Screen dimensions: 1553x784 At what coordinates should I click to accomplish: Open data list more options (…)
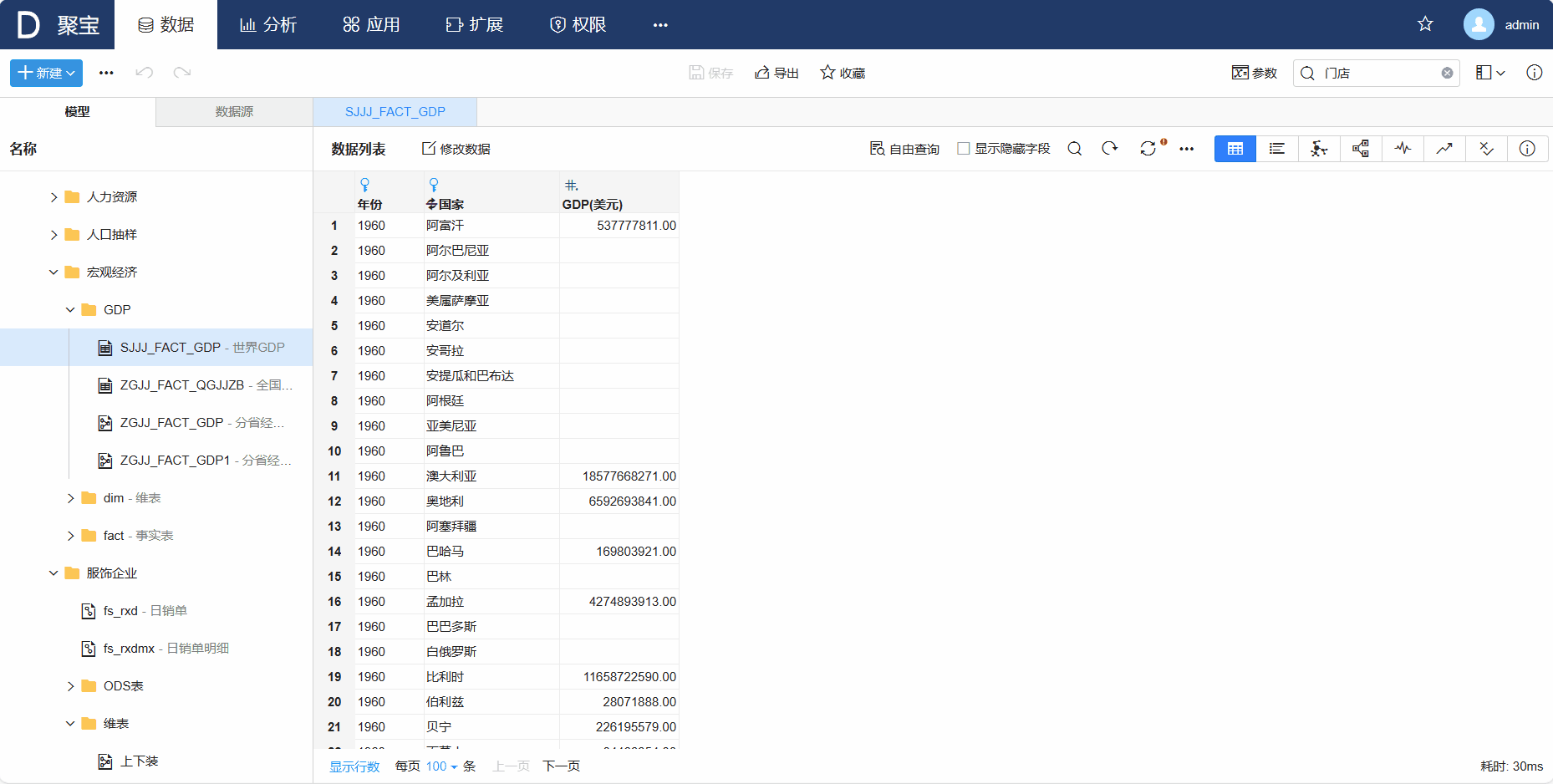click(1186, 149)
